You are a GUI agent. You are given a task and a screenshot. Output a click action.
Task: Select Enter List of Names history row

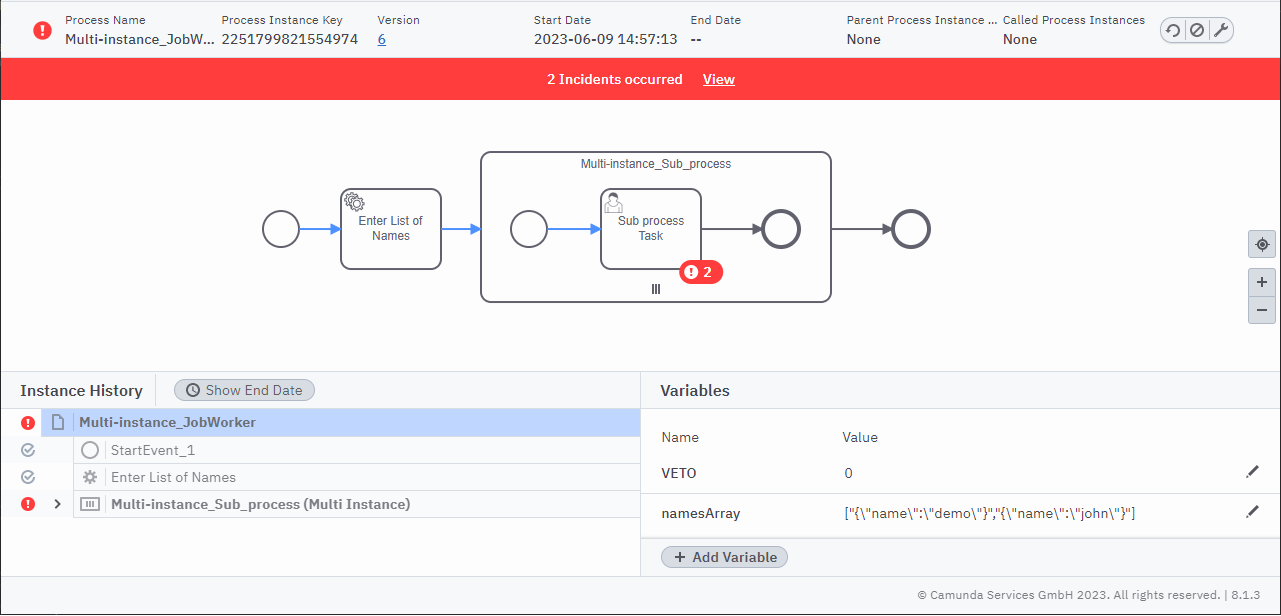[356, 478]
